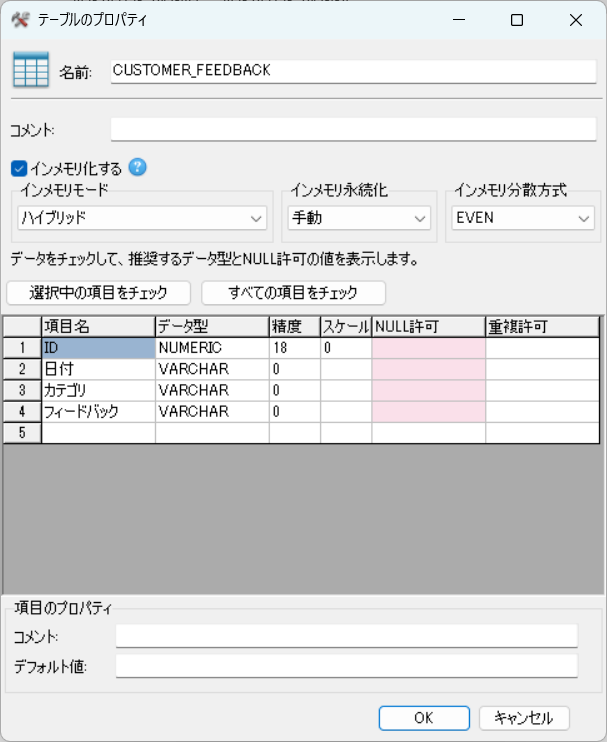The image size is (607, 742).
Task: Click the top table コメント field
Action: (353, 129)
